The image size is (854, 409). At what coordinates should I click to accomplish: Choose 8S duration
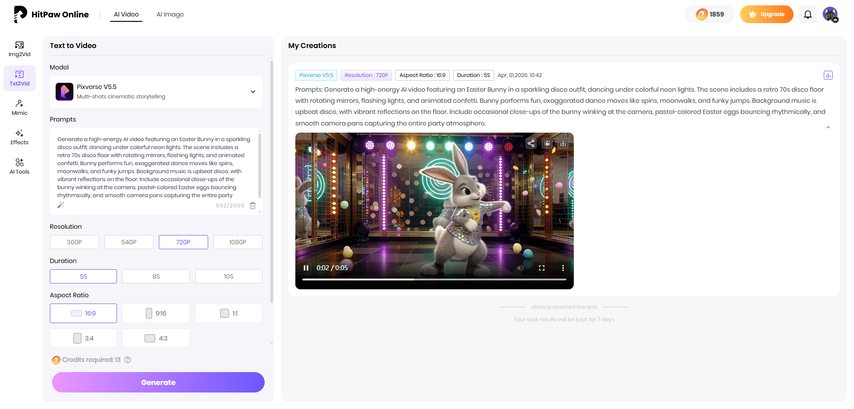(156, 277)
